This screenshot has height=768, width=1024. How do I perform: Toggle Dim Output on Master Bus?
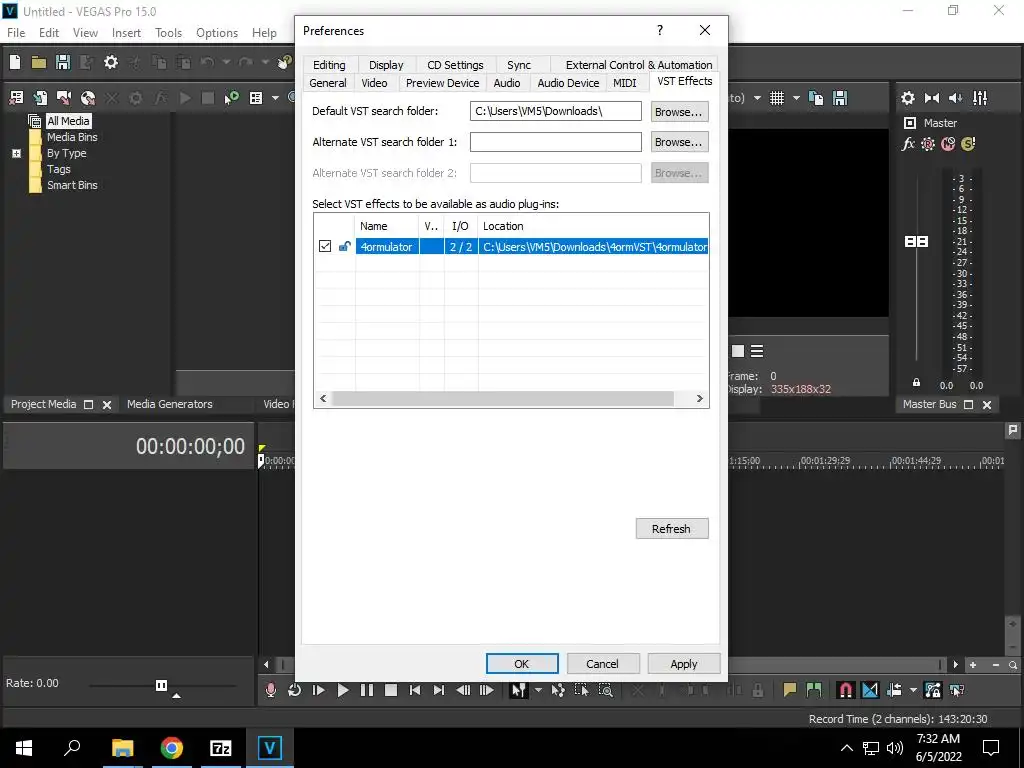(956, 98)
